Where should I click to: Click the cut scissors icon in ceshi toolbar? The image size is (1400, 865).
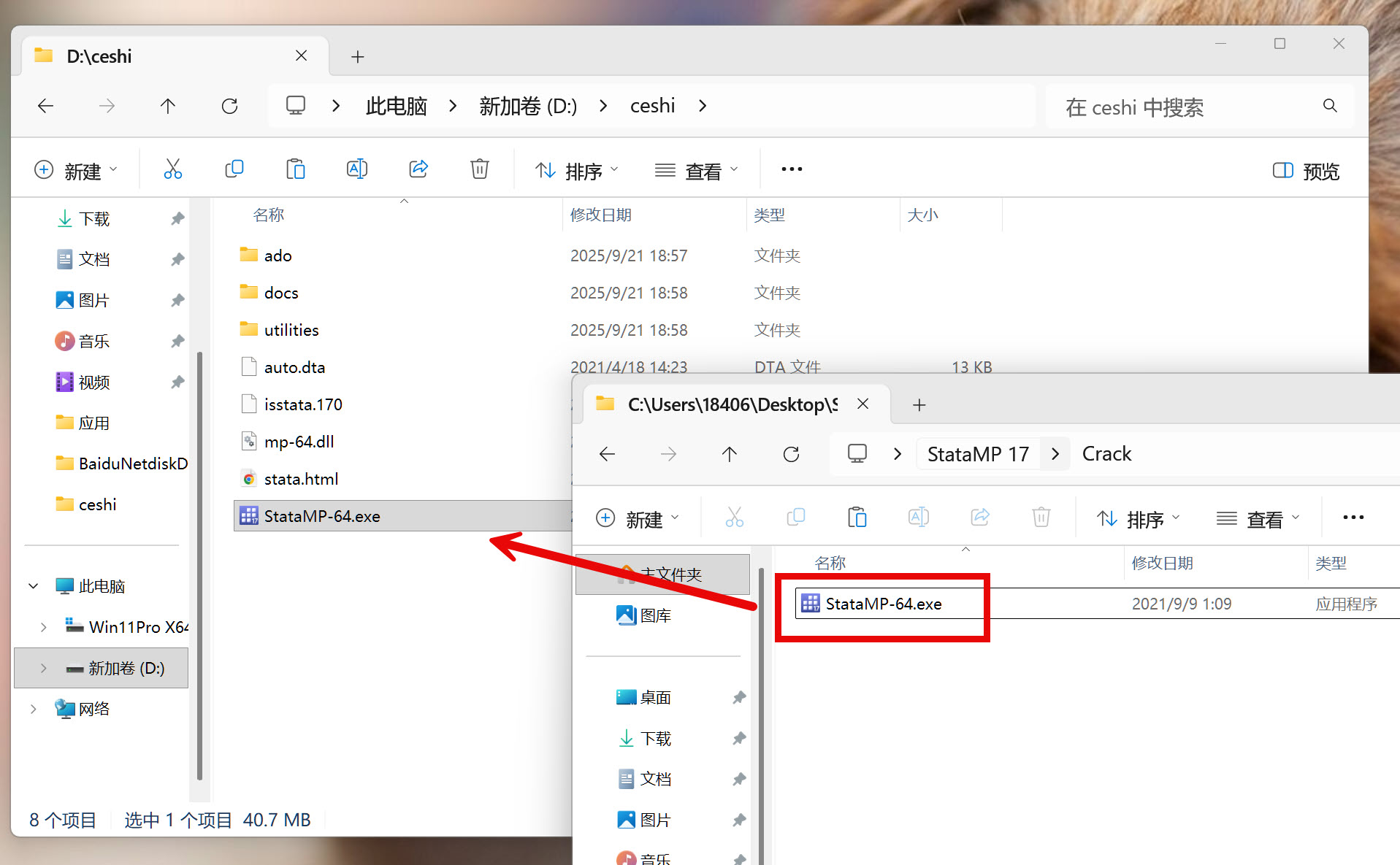point(172,169)
